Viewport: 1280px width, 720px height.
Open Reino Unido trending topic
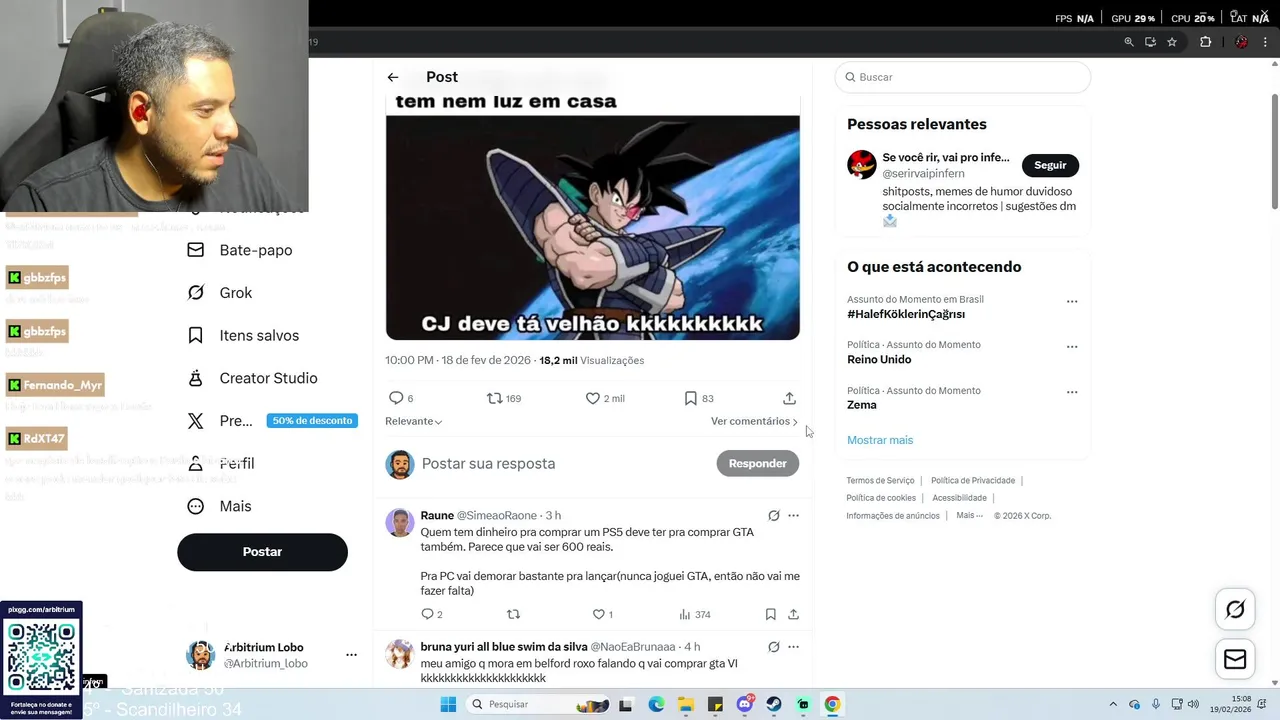click(x=879, y=360)
